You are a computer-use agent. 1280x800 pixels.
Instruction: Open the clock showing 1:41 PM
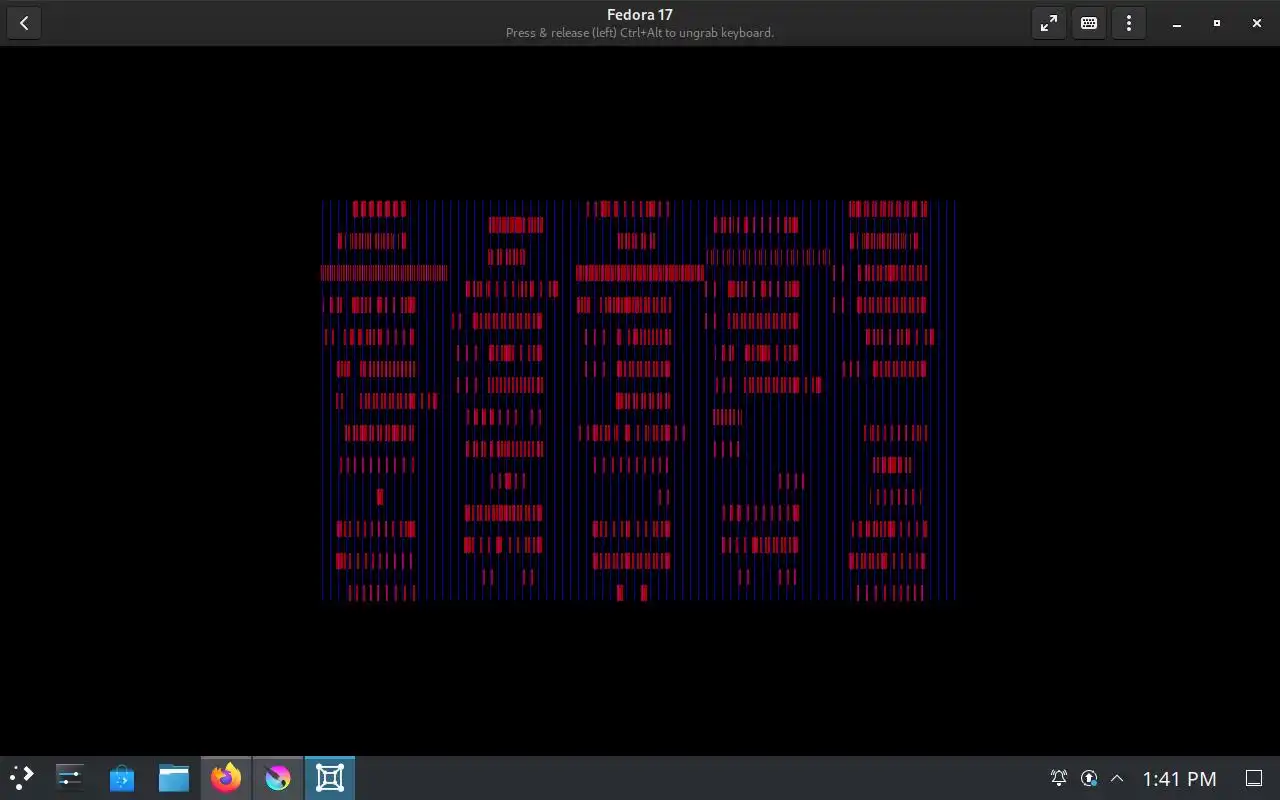coord(1179,778)
